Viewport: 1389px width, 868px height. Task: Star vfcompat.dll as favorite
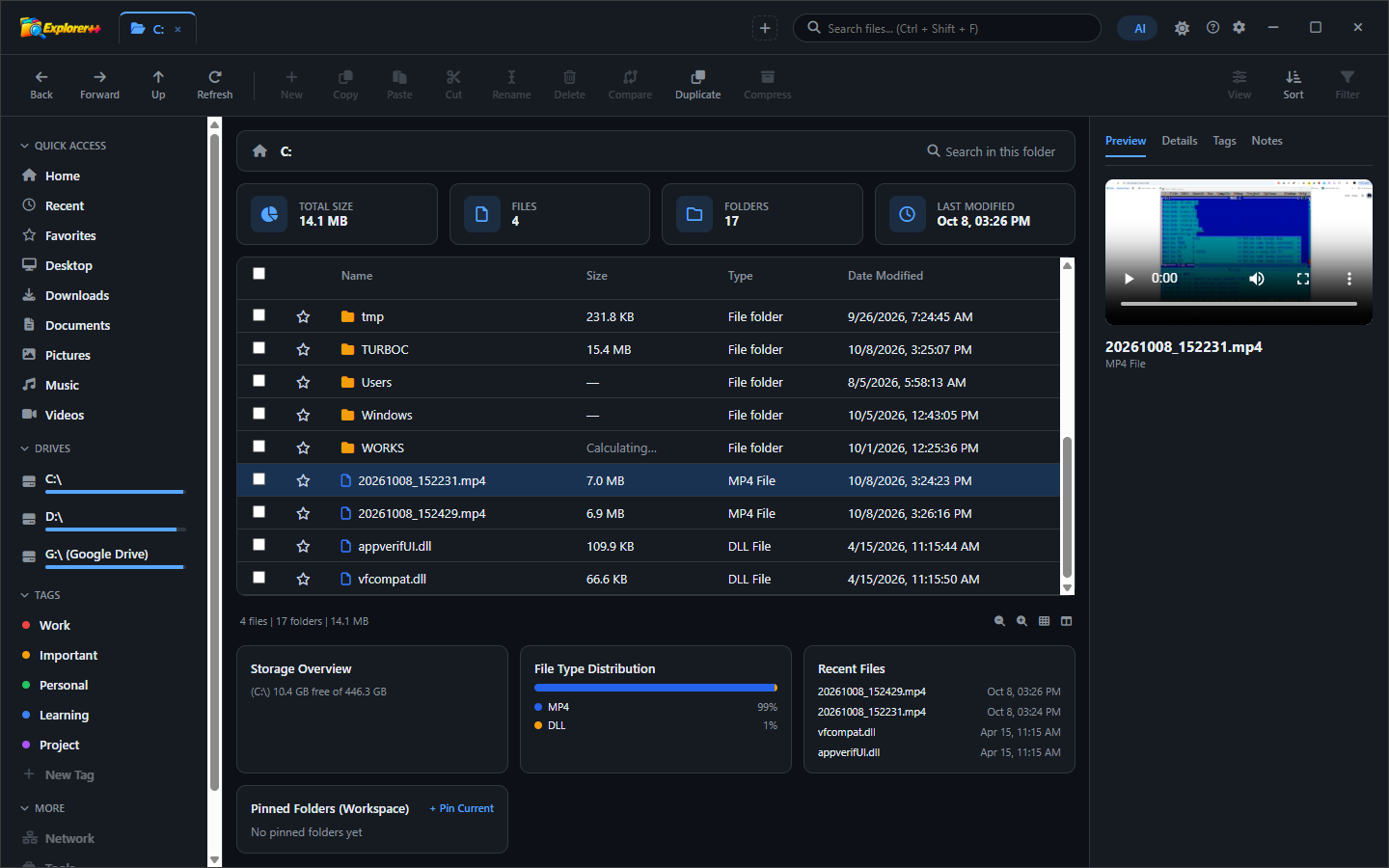coord(303,579)
